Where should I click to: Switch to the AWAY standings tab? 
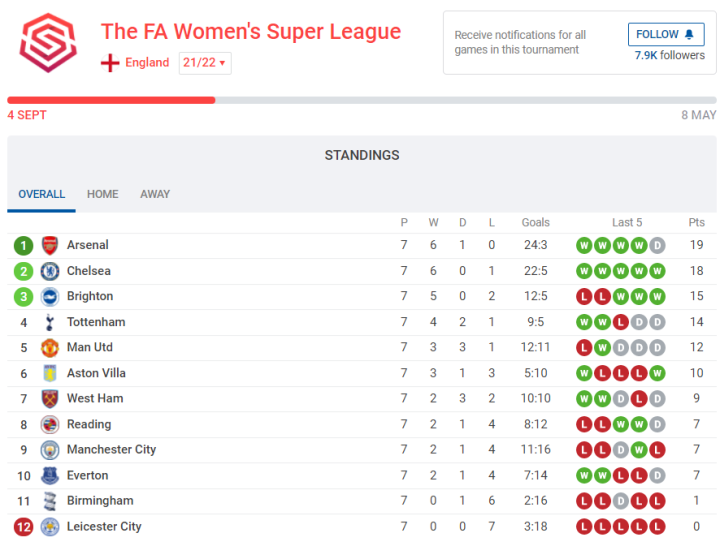[x=155, y=194]
